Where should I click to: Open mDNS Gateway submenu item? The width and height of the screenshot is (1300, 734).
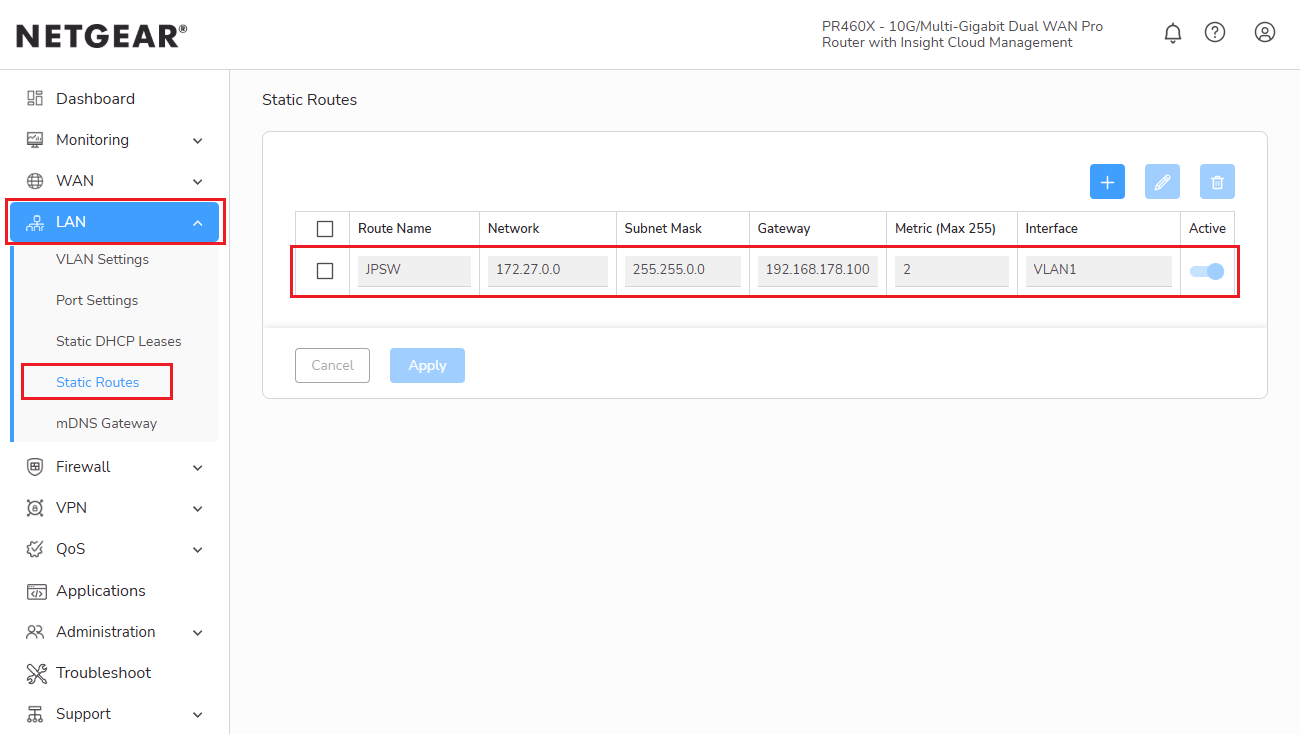107,423
